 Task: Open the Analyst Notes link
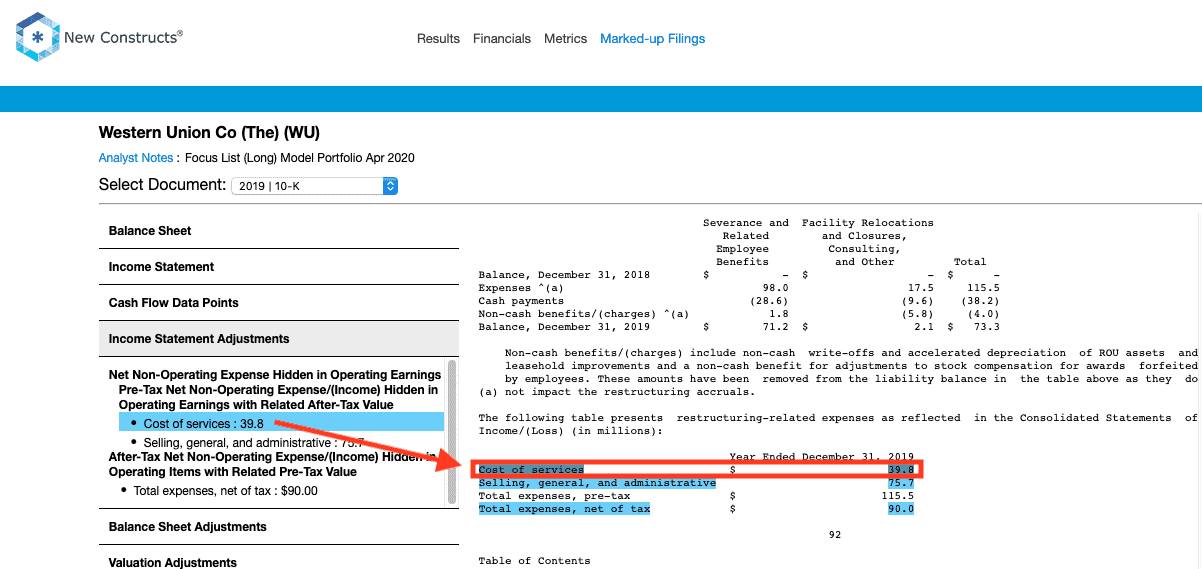[135, 158]
